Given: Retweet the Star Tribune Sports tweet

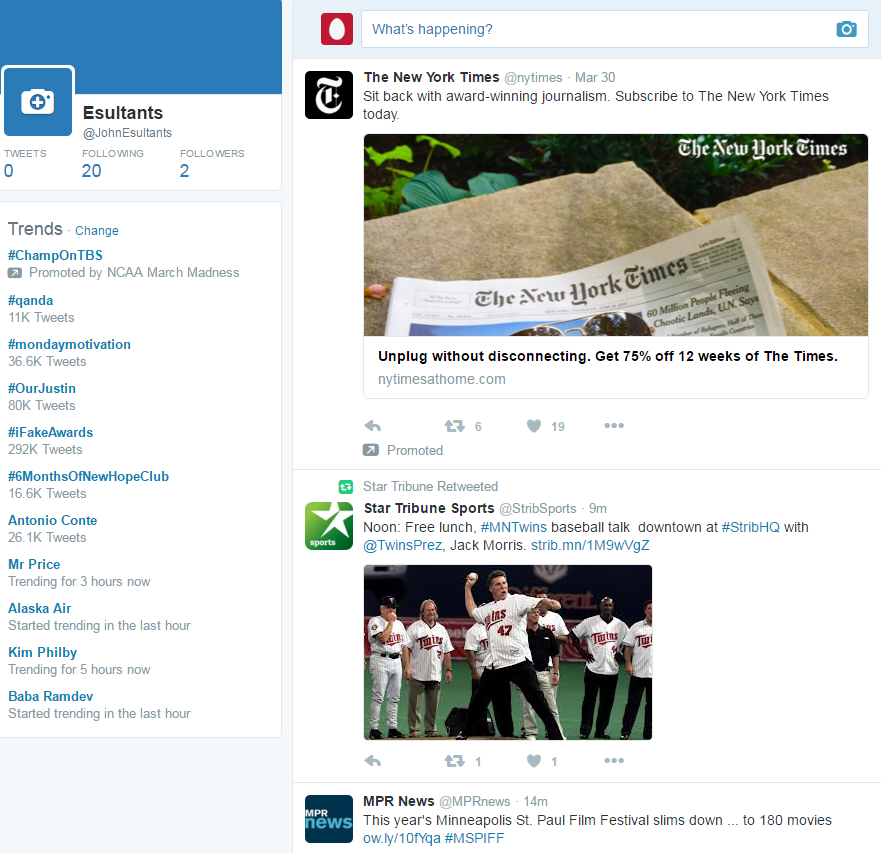Looking at the screenshot, I should click(455, 761).
